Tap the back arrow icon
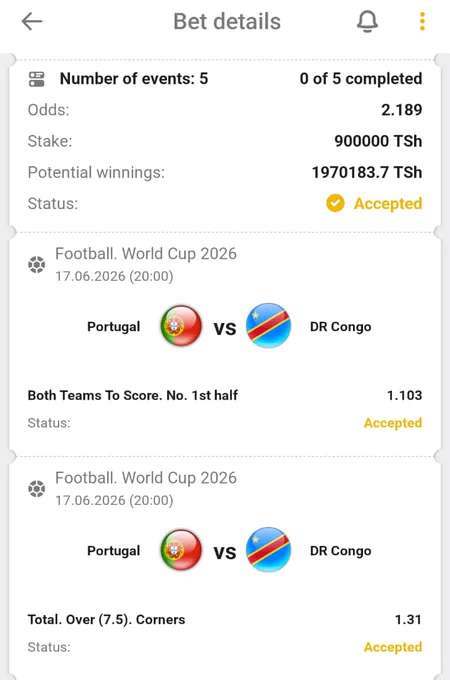 pos(32,21)
